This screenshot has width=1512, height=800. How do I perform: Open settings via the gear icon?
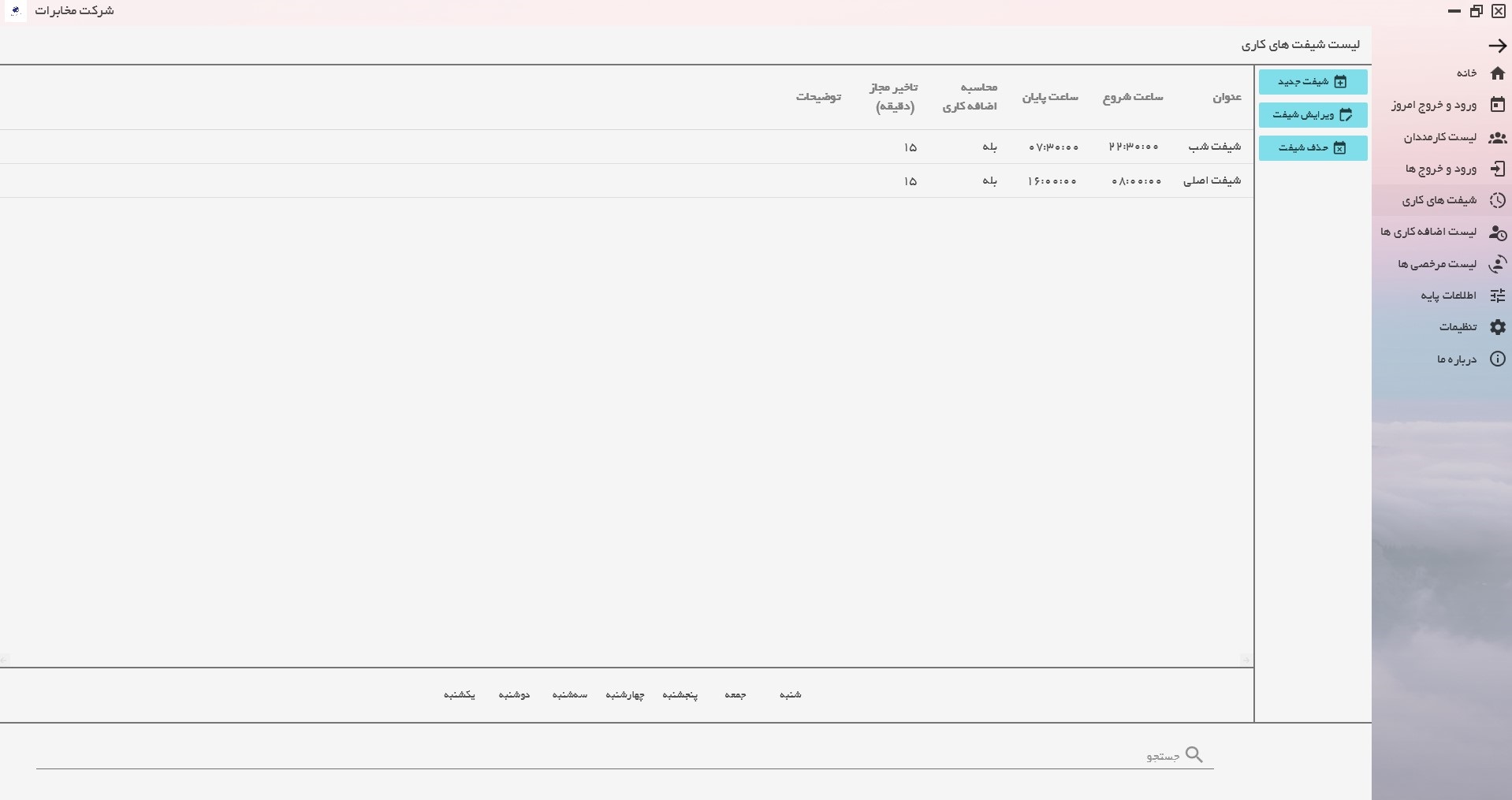[1497, 327]
